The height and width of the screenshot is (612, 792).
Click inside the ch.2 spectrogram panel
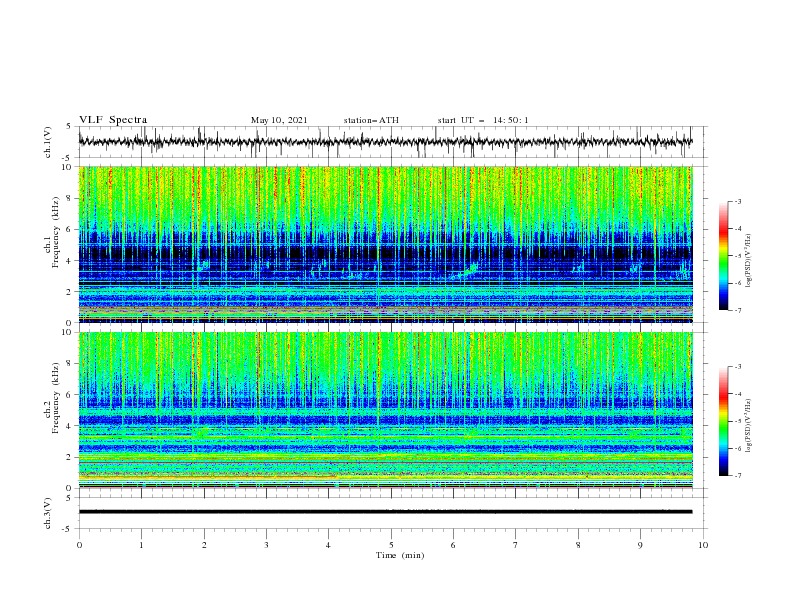pyautogui.click(x=385, y=410)
